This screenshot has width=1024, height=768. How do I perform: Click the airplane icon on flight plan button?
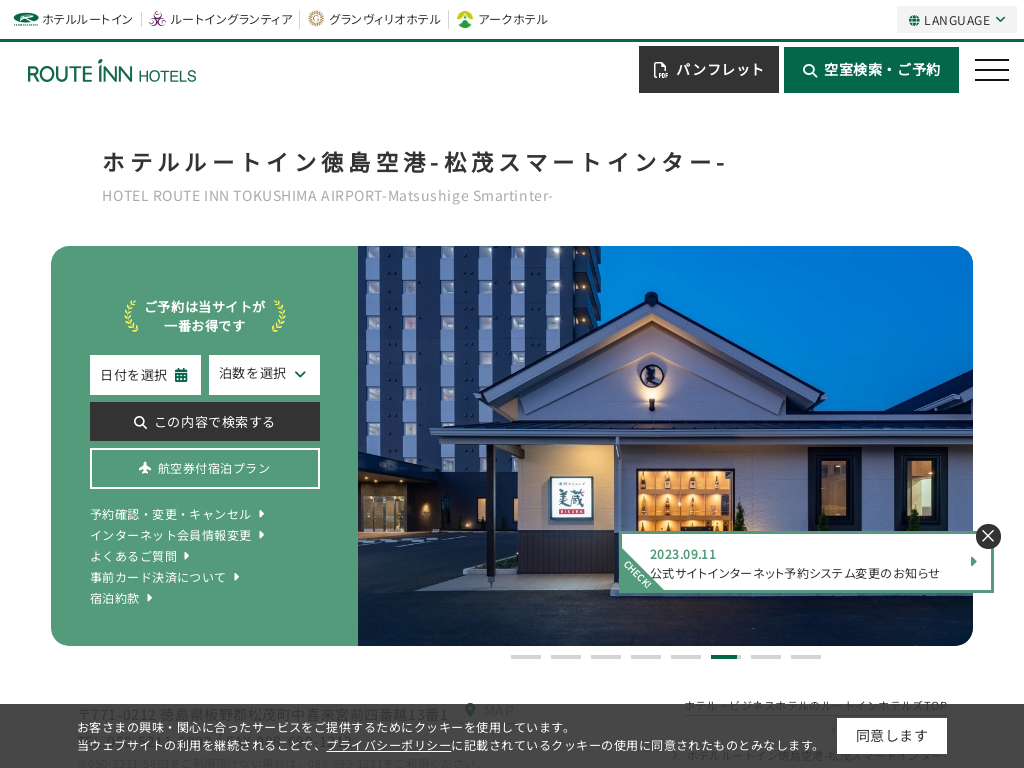(x=145, y=468)
